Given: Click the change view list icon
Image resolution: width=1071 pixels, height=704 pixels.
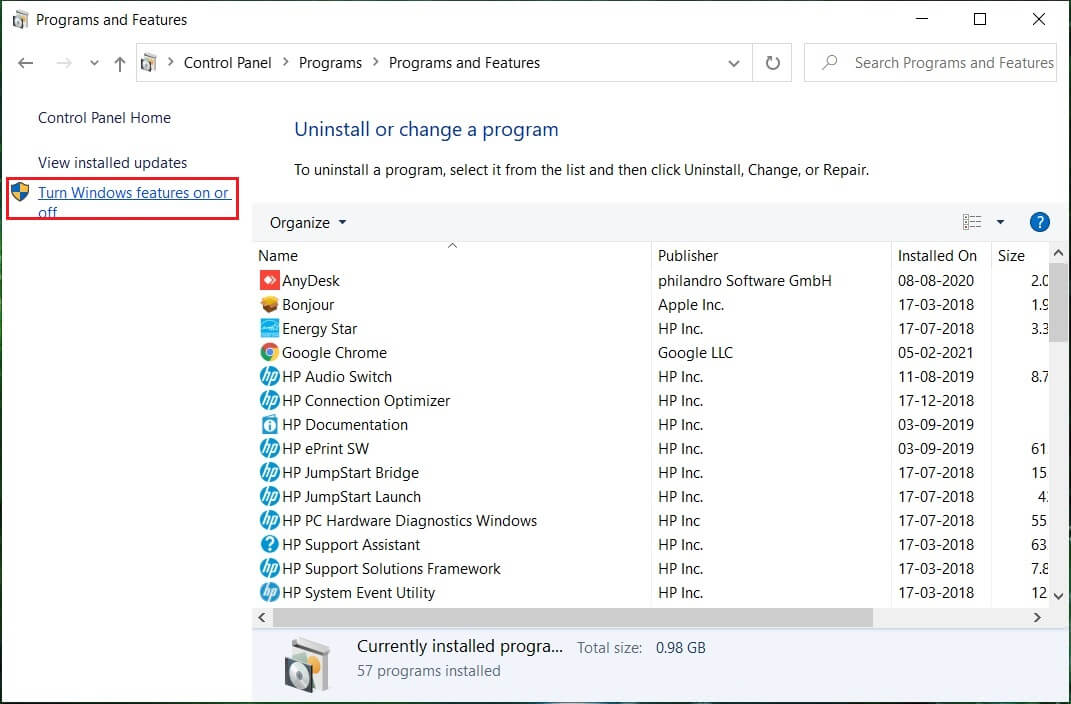Looking at the screenshot, I should point(971,222).
